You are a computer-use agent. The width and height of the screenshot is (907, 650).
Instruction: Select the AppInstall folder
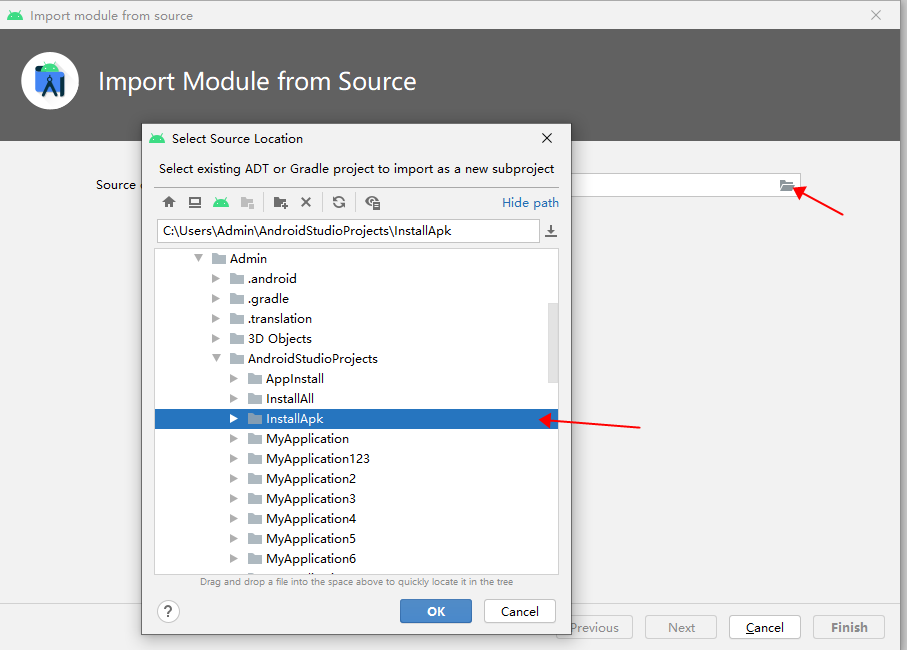356,379
